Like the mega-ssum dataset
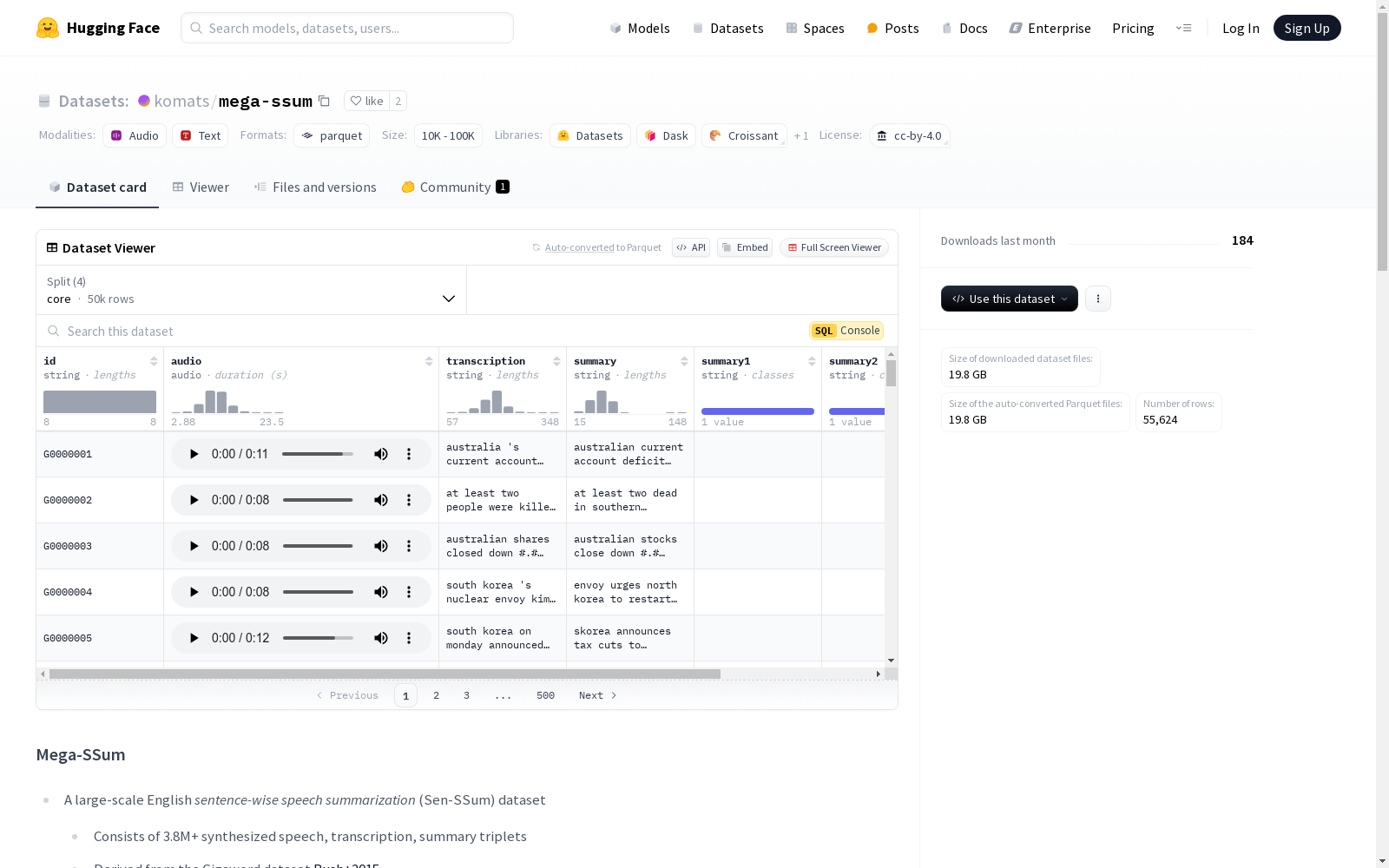 click(366, 101)
